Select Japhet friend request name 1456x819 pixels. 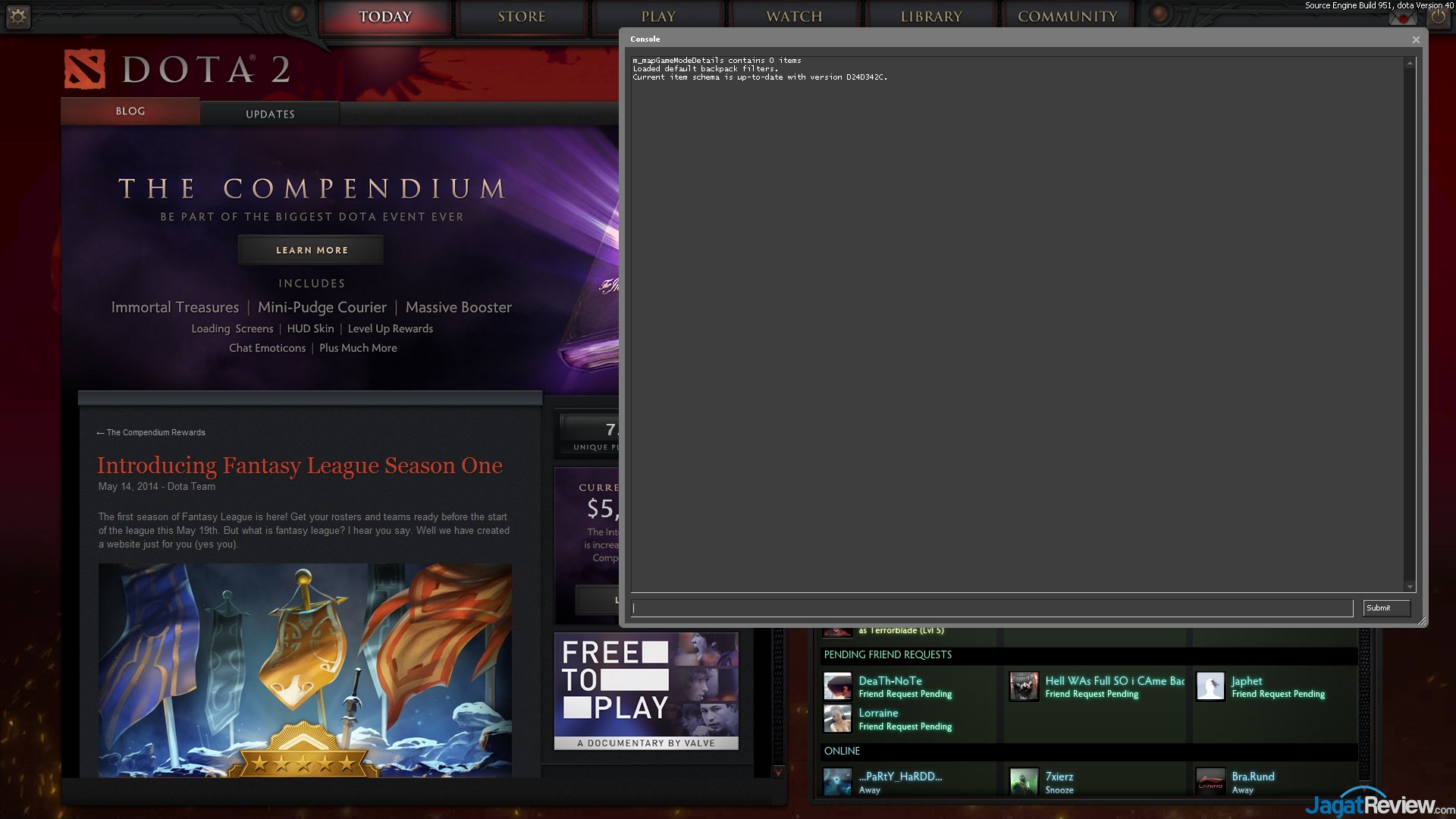coord(1247,681)
